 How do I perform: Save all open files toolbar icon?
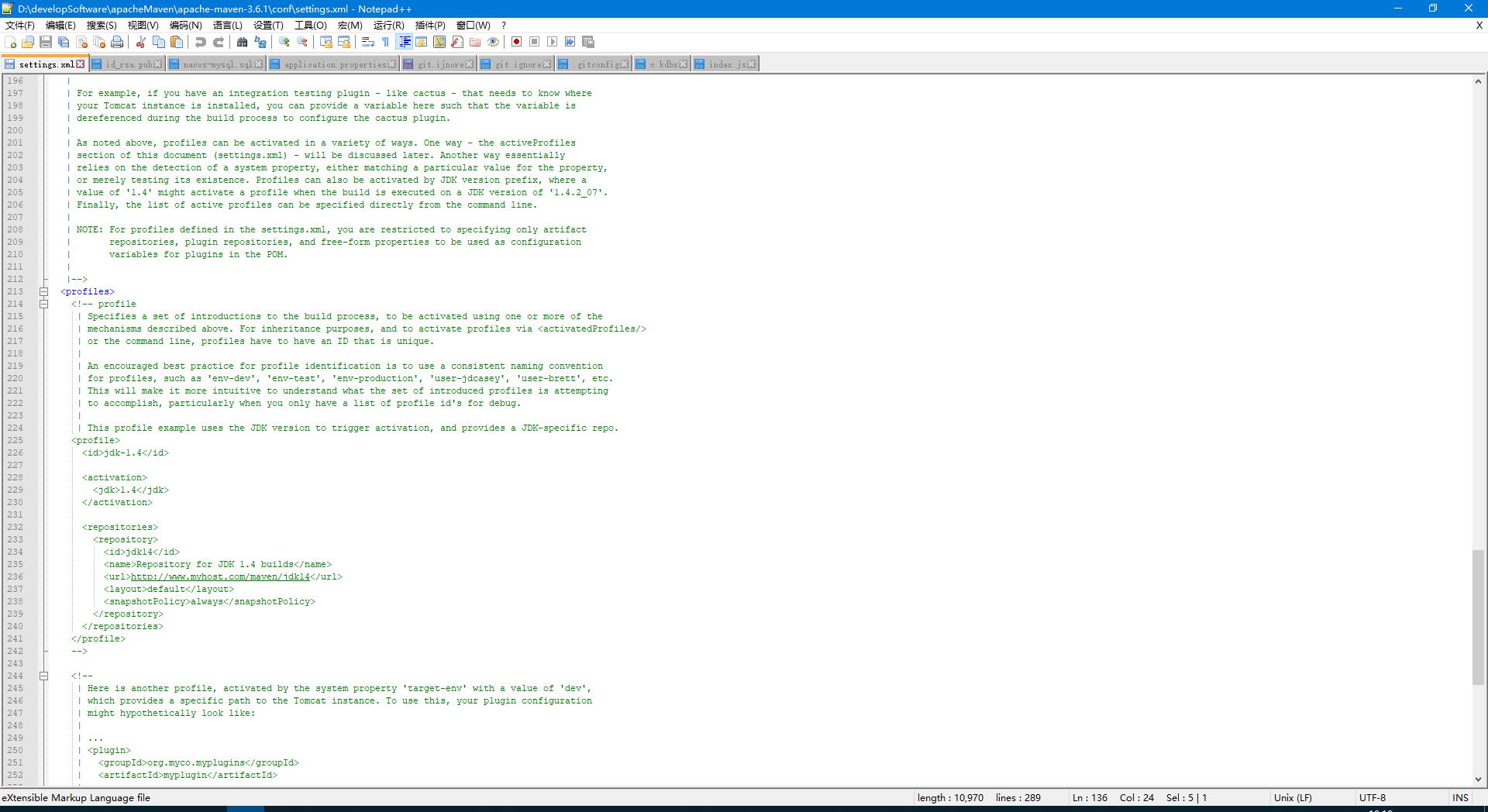tap(64, 42)
